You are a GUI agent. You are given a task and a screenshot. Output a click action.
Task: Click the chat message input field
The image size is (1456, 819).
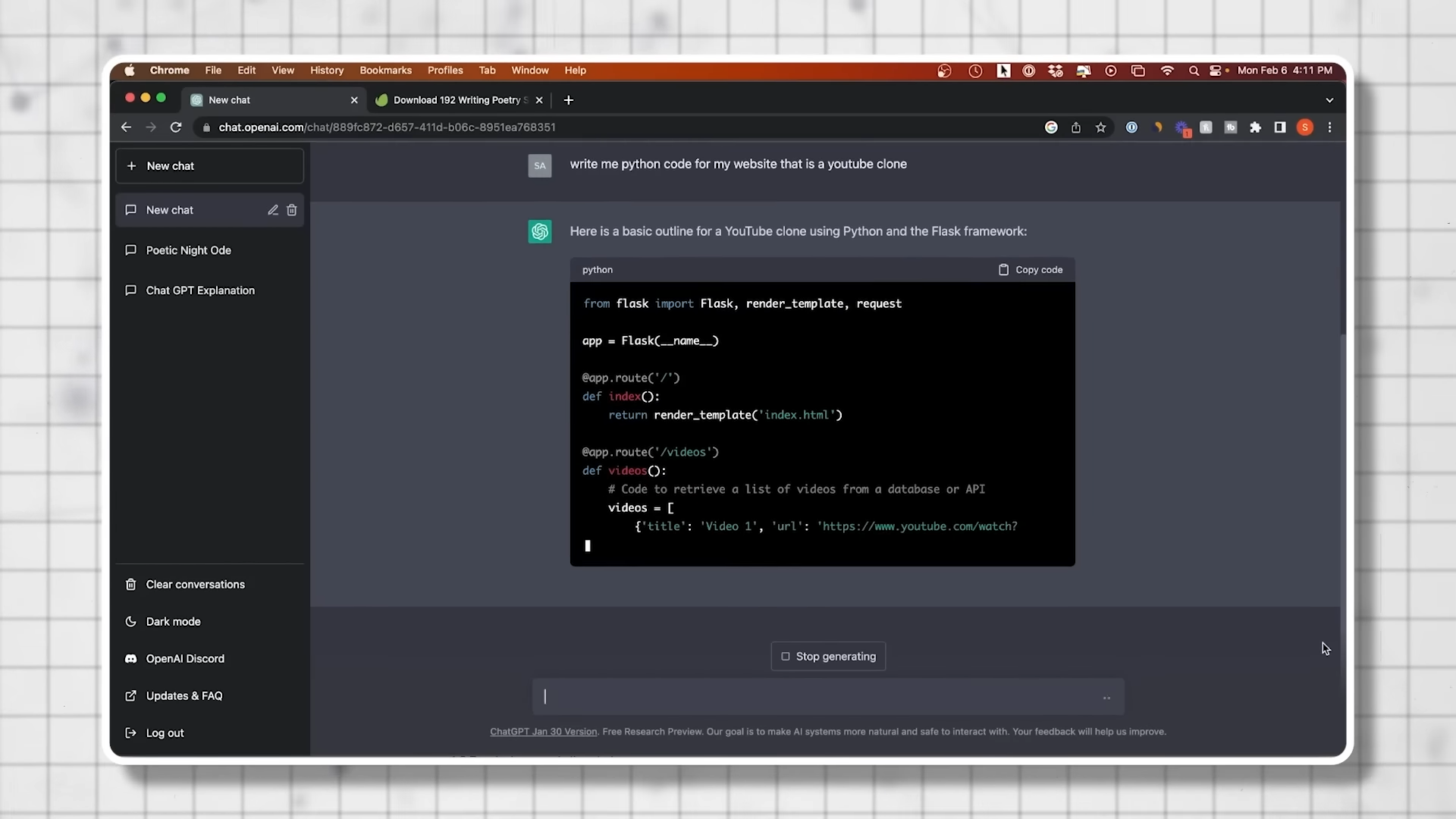pyautogui.click(x=819, y=697)
